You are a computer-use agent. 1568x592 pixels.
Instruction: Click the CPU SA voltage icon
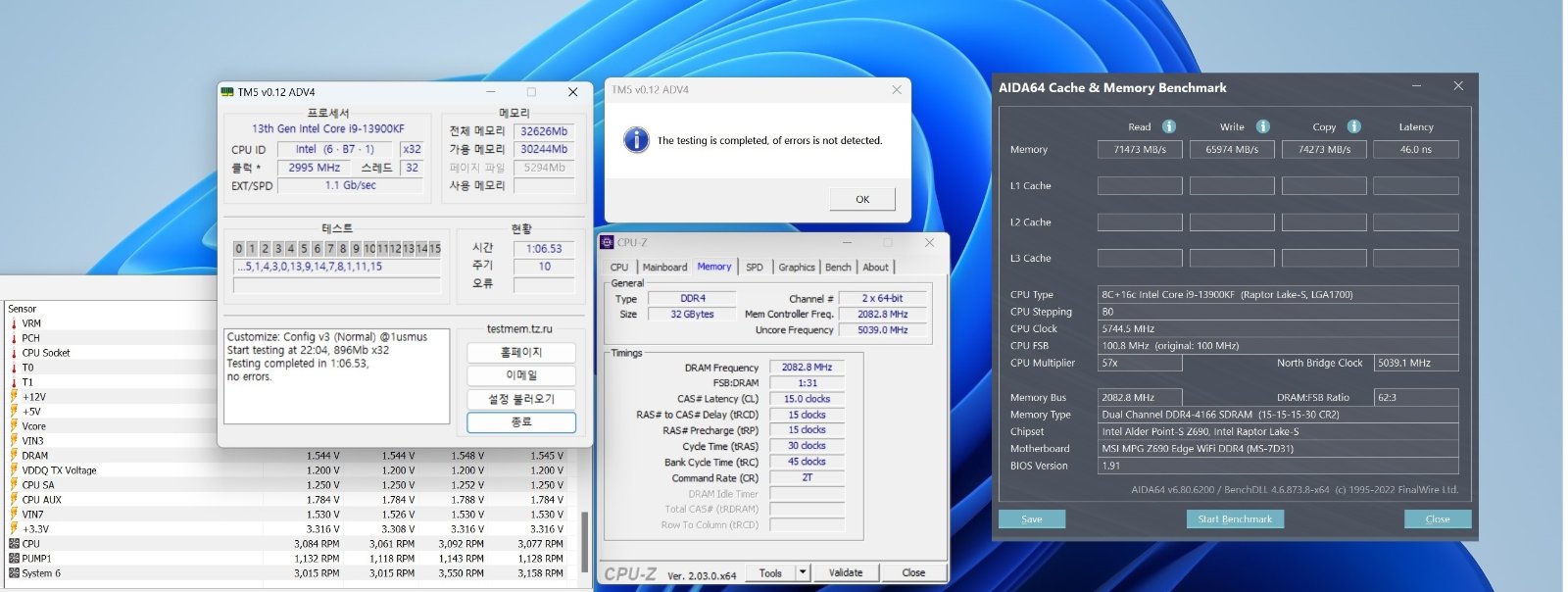point(14,485)
